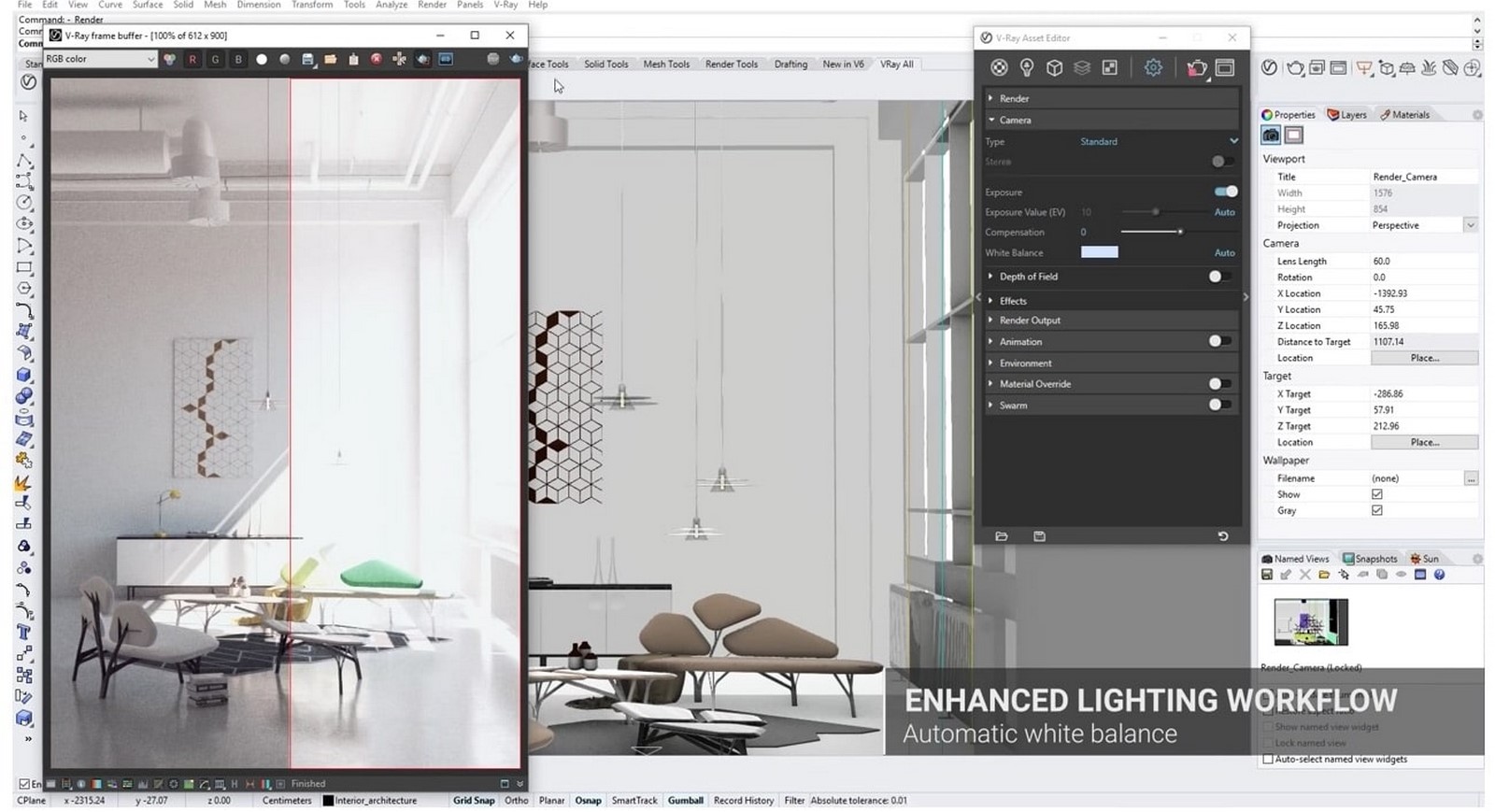Open the camera Type Standard dropdown
Viewport: 1495px width, 812px height.
(1159, 141)
